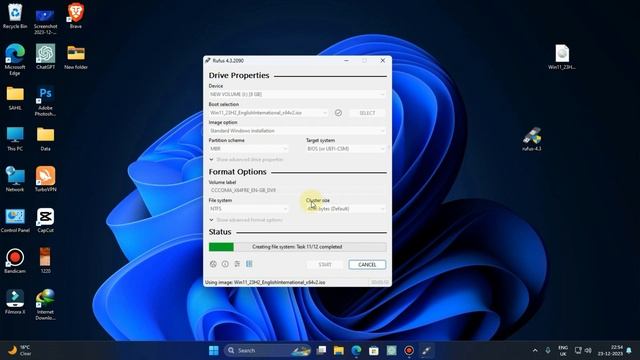Open the File system dropdown
The width and height of the screenshot is (640, 360).
[x=249, y=209]
